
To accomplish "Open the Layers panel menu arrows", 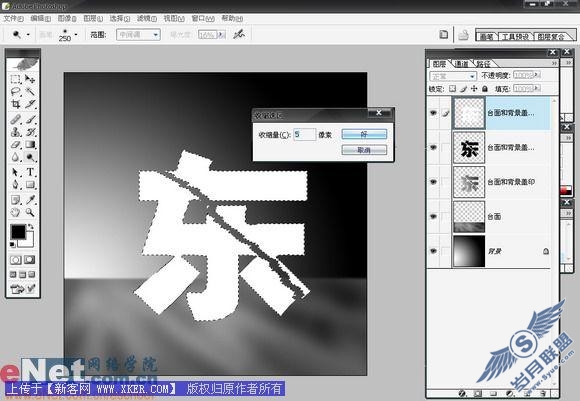I will pyautogui.click(x=554, y=64).
